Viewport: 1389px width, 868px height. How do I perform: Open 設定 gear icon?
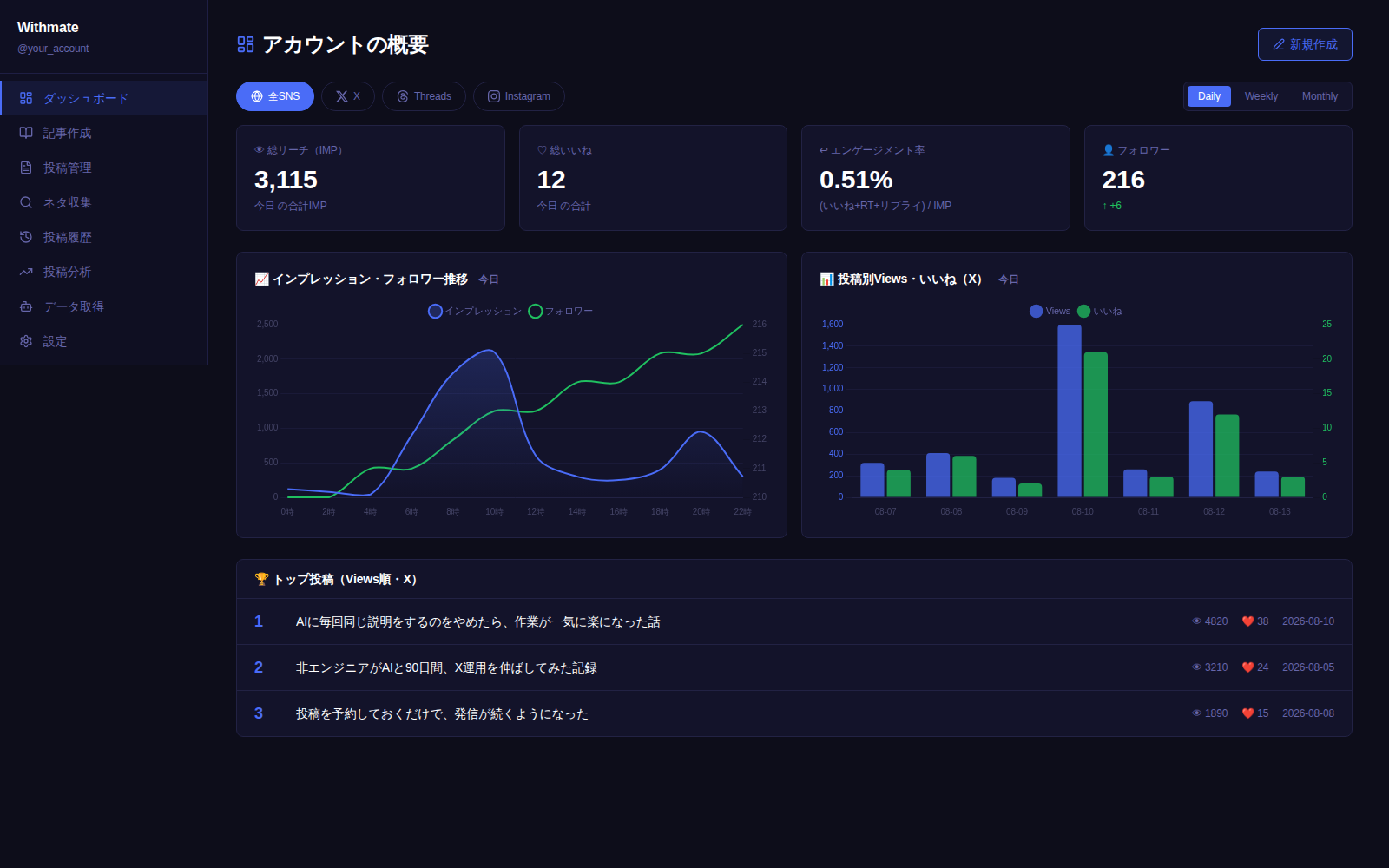click(26, 341)
